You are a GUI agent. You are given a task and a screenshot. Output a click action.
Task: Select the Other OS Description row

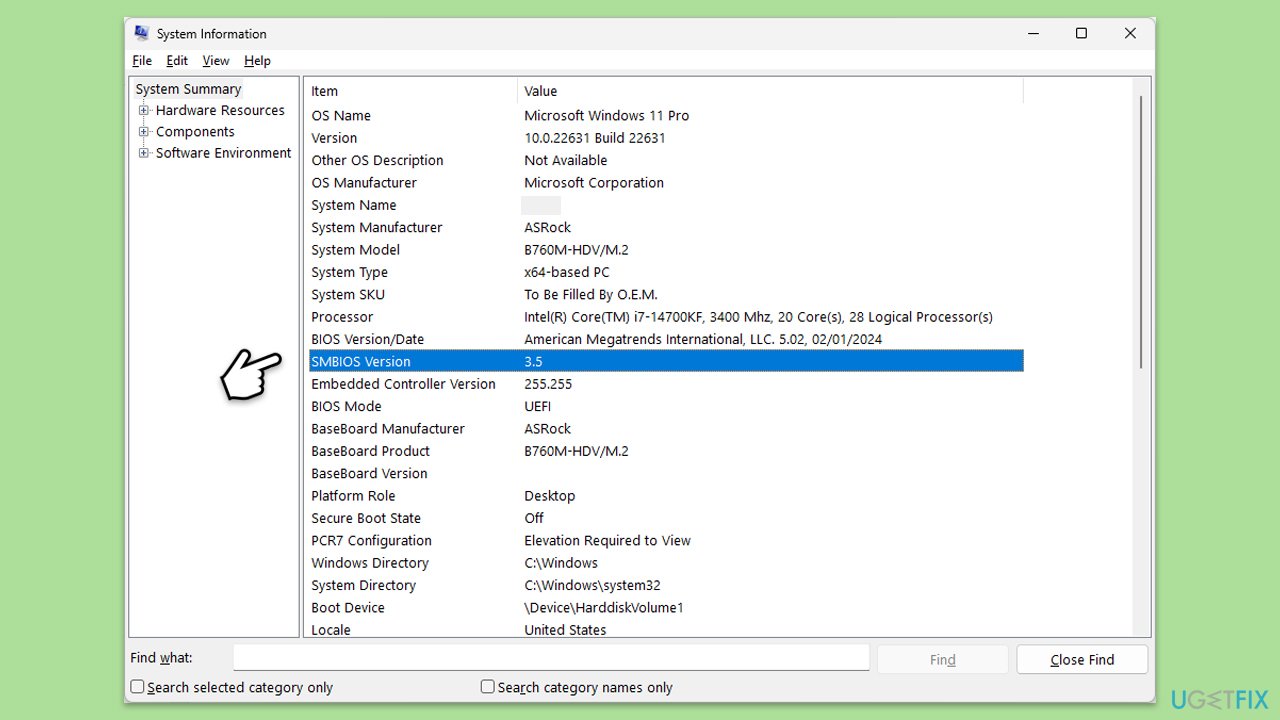click(x=666, y=160)
